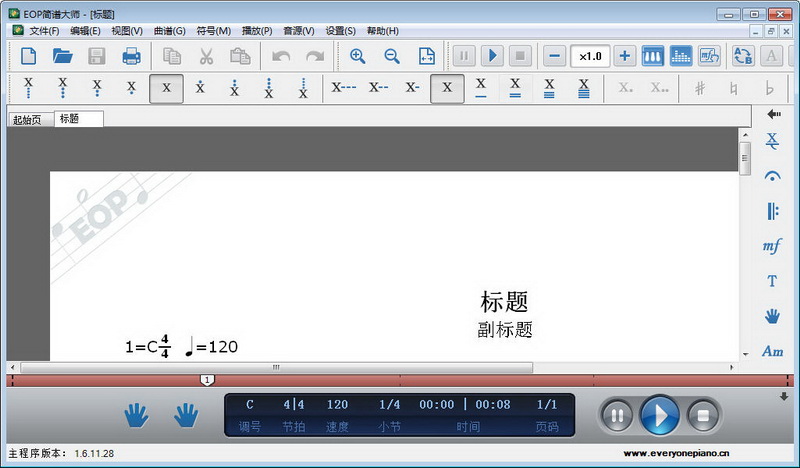Open the 视图(V) menu
The width and height of the screenshot is (800, 468).
pos(127,31)
